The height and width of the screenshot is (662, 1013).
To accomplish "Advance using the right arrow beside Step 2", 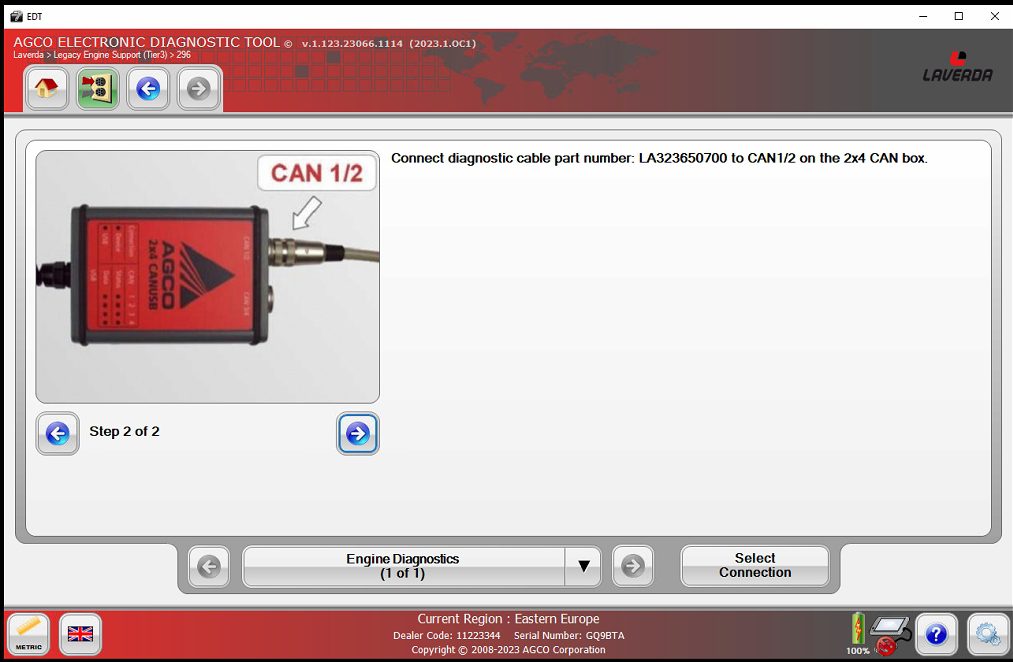I will tap(357, 433).
